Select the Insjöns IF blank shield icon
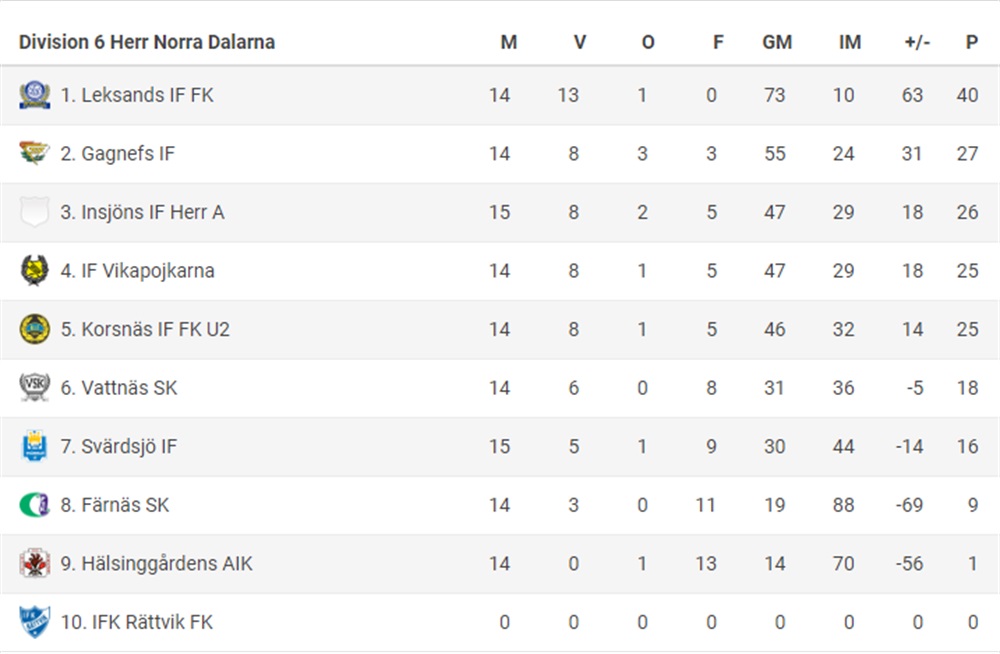 [x=34, y=212]
